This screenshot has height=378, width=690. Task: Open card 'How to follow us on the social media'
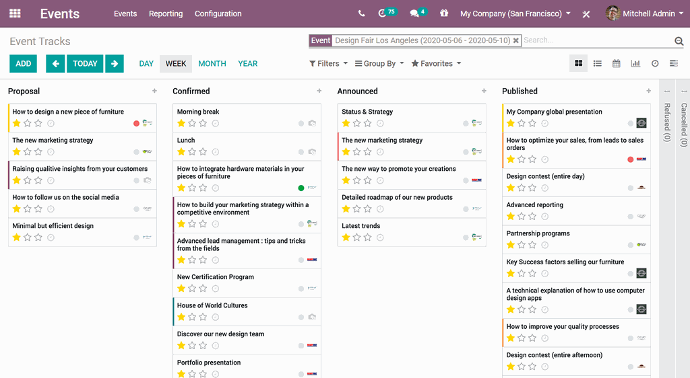pos(82,203)
